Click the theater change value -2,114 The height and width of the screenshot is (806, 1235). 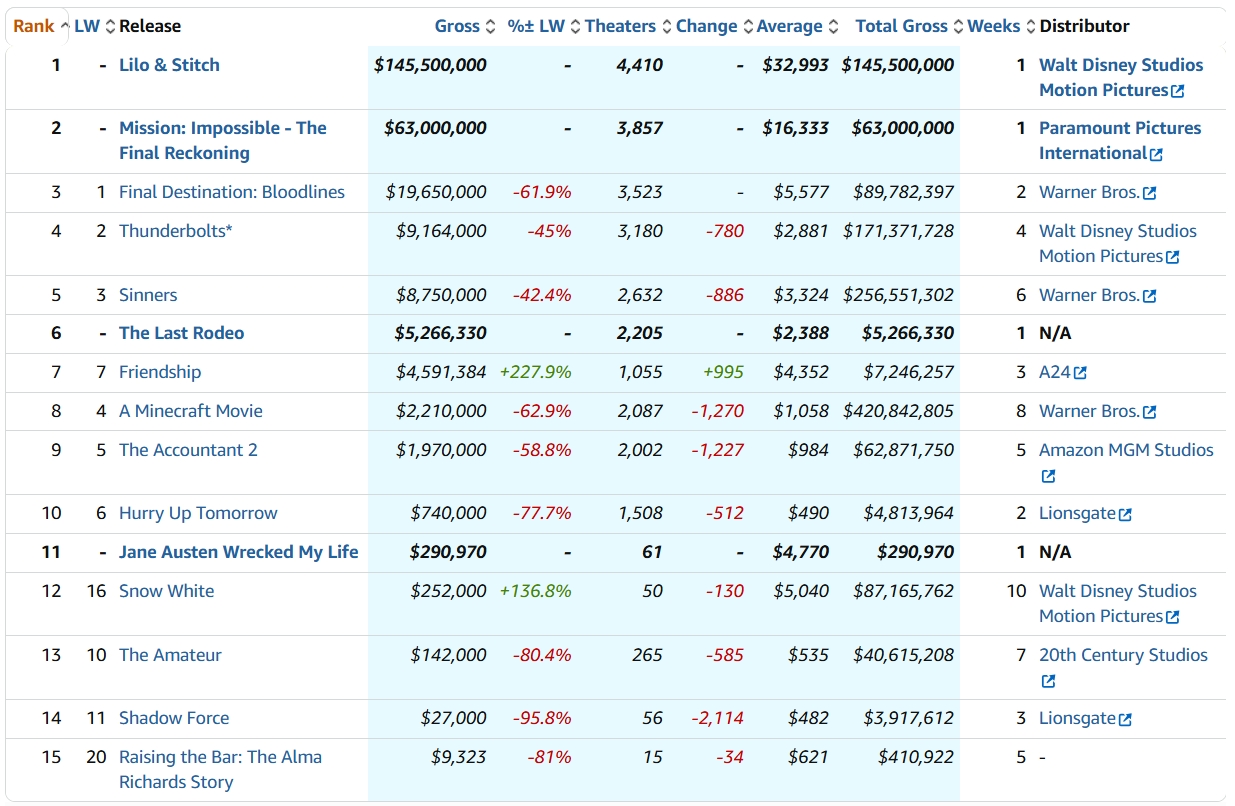click(x=718, y=718)
